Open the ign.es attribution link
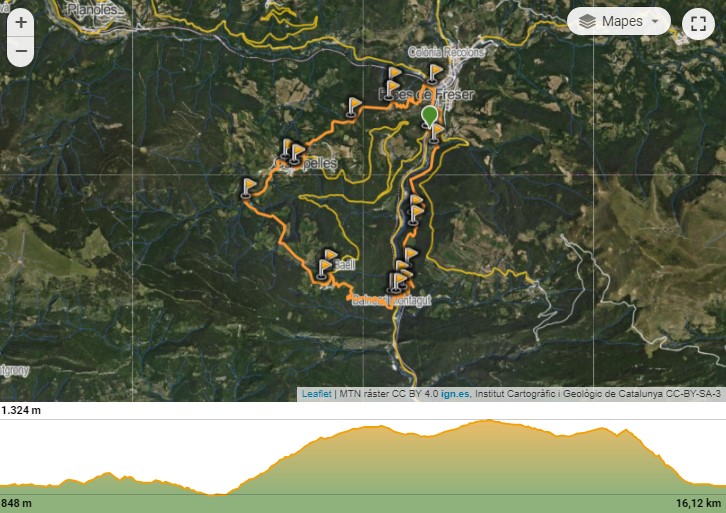 coord(455,394)
